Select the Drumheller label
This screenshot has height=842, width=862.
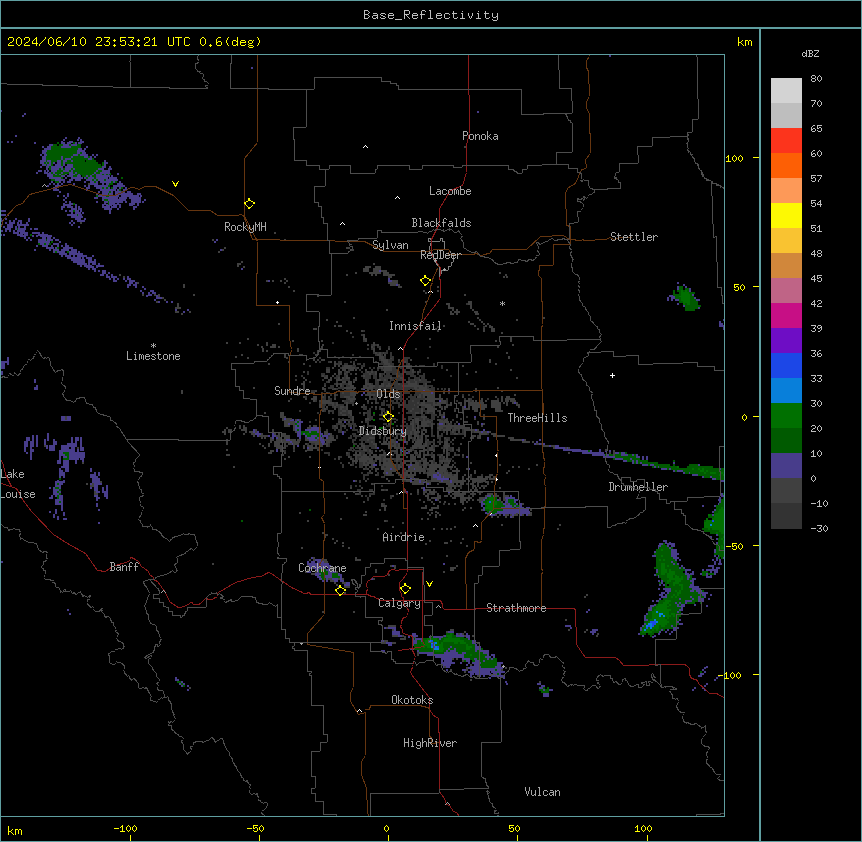coord(638,487)
